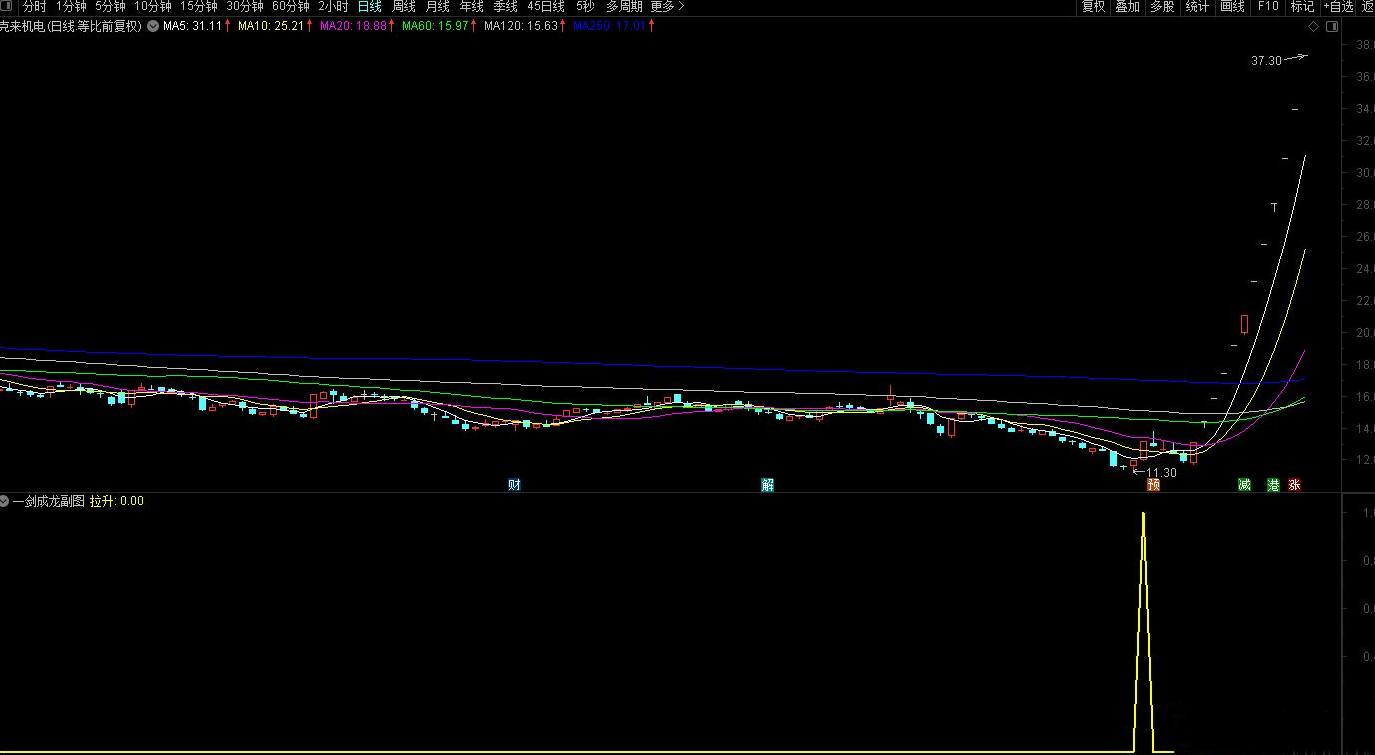Switch to 周线 weekly period tab
Screen dimensions: 1375x755
tap(404, 7)
